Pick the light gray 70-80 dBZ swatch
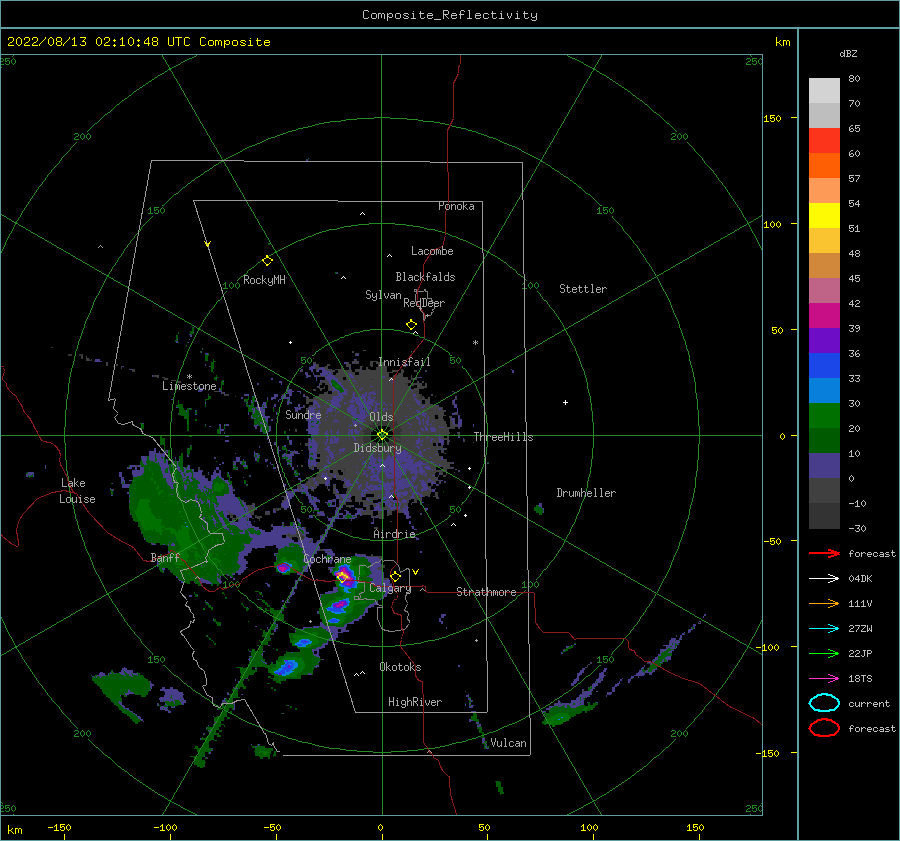 (x=824, y=91)
